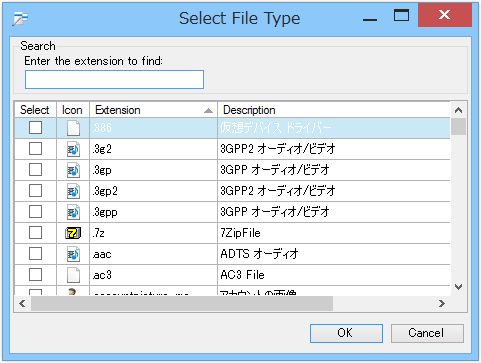Click the 7-Zip icon for .7z
481x363 pixels.
coord(73,233)
